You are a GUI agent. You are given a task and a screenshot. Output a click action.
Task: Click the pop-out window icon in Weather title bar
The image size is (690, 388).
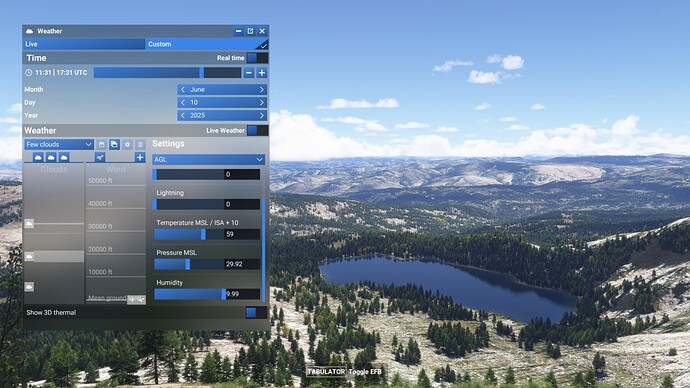250,31
